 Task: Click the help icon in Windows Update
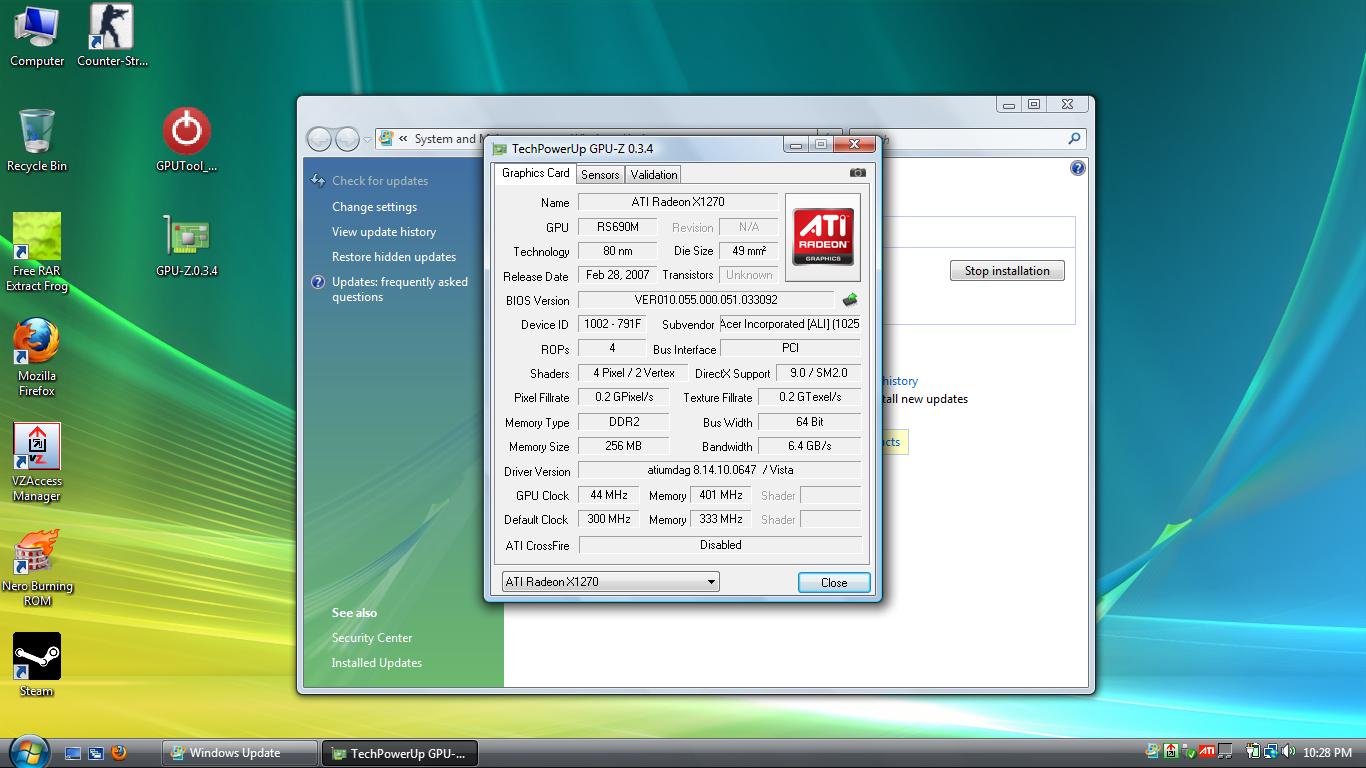pyautogui.click(x=1077, y=168)
